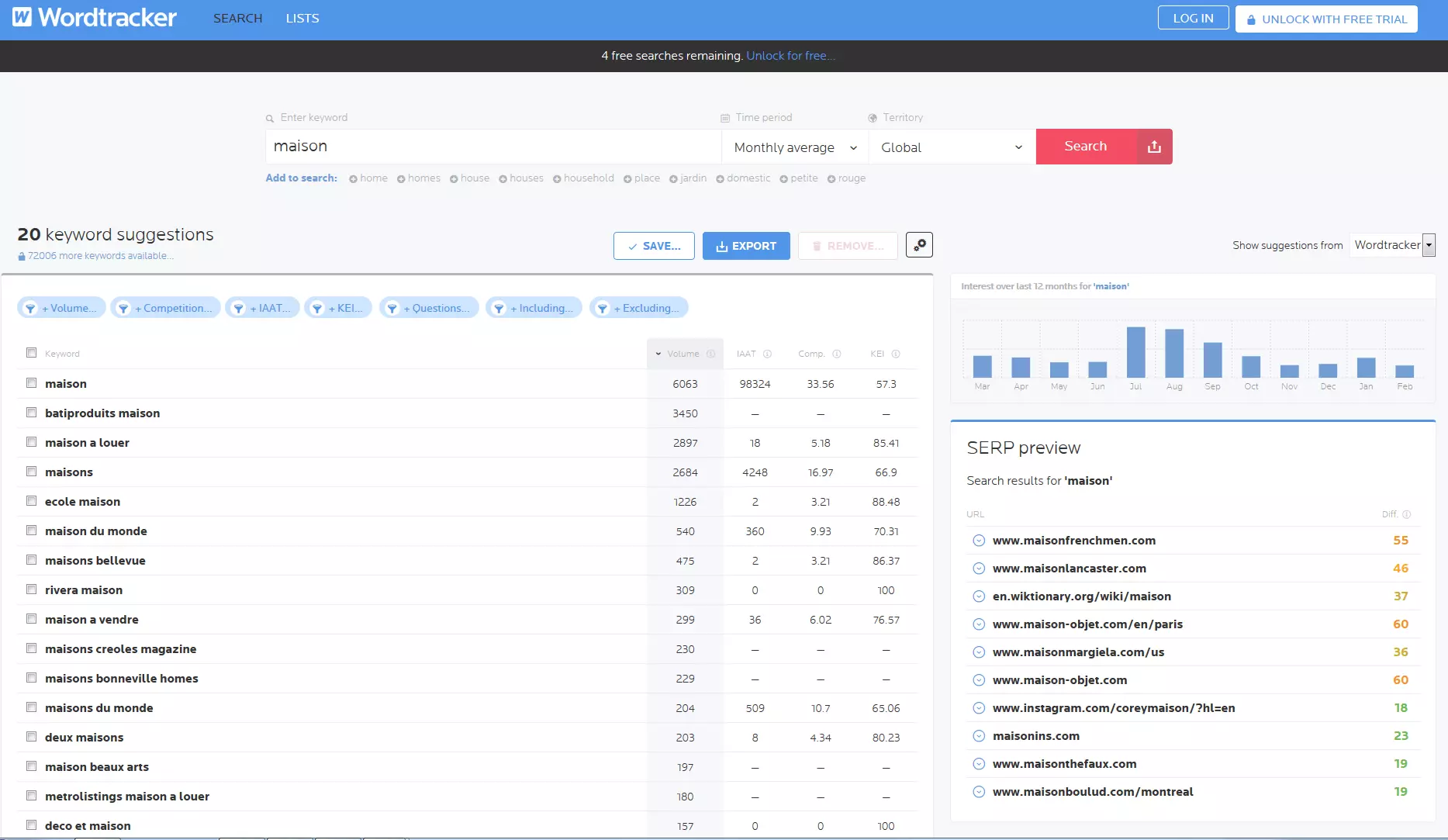Add 'petite' plus icon to search
The image size is (1448, 840).
coord(783,179)
